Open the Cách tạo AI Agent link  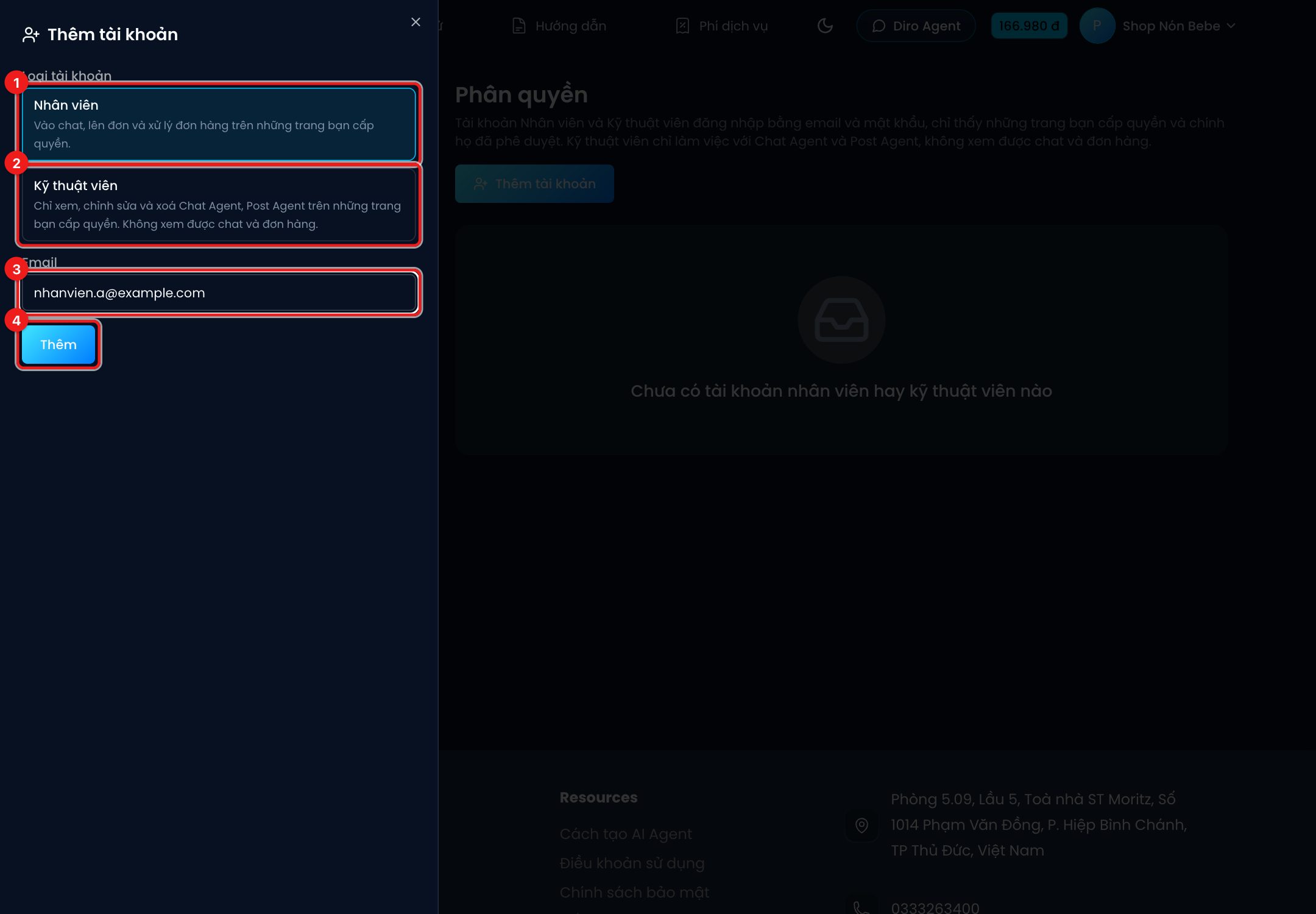click(x=626, y=834)
